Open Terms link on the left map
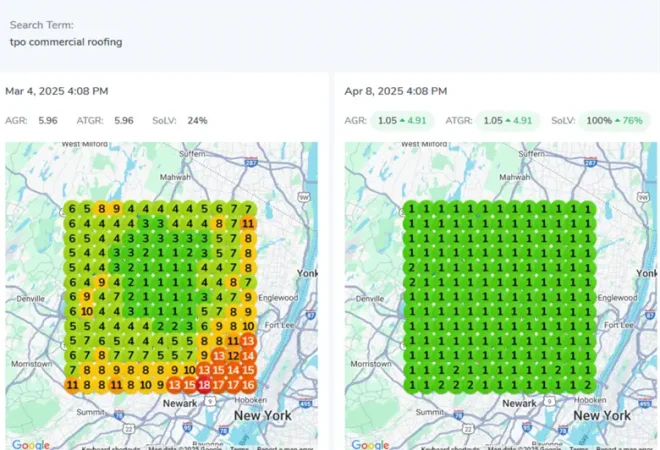 [x=240, y=446]
